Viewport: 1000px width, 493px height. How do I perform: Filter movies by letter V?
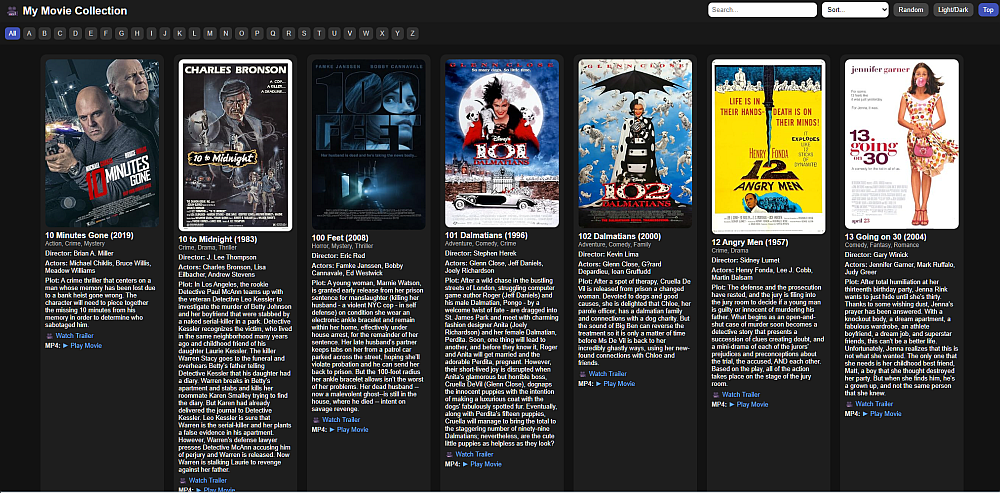(350, 34)
